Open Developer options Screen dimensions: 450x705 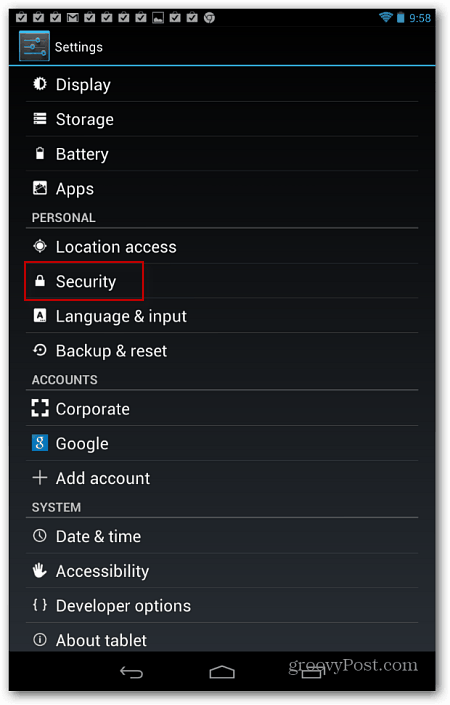coord(222,606)
